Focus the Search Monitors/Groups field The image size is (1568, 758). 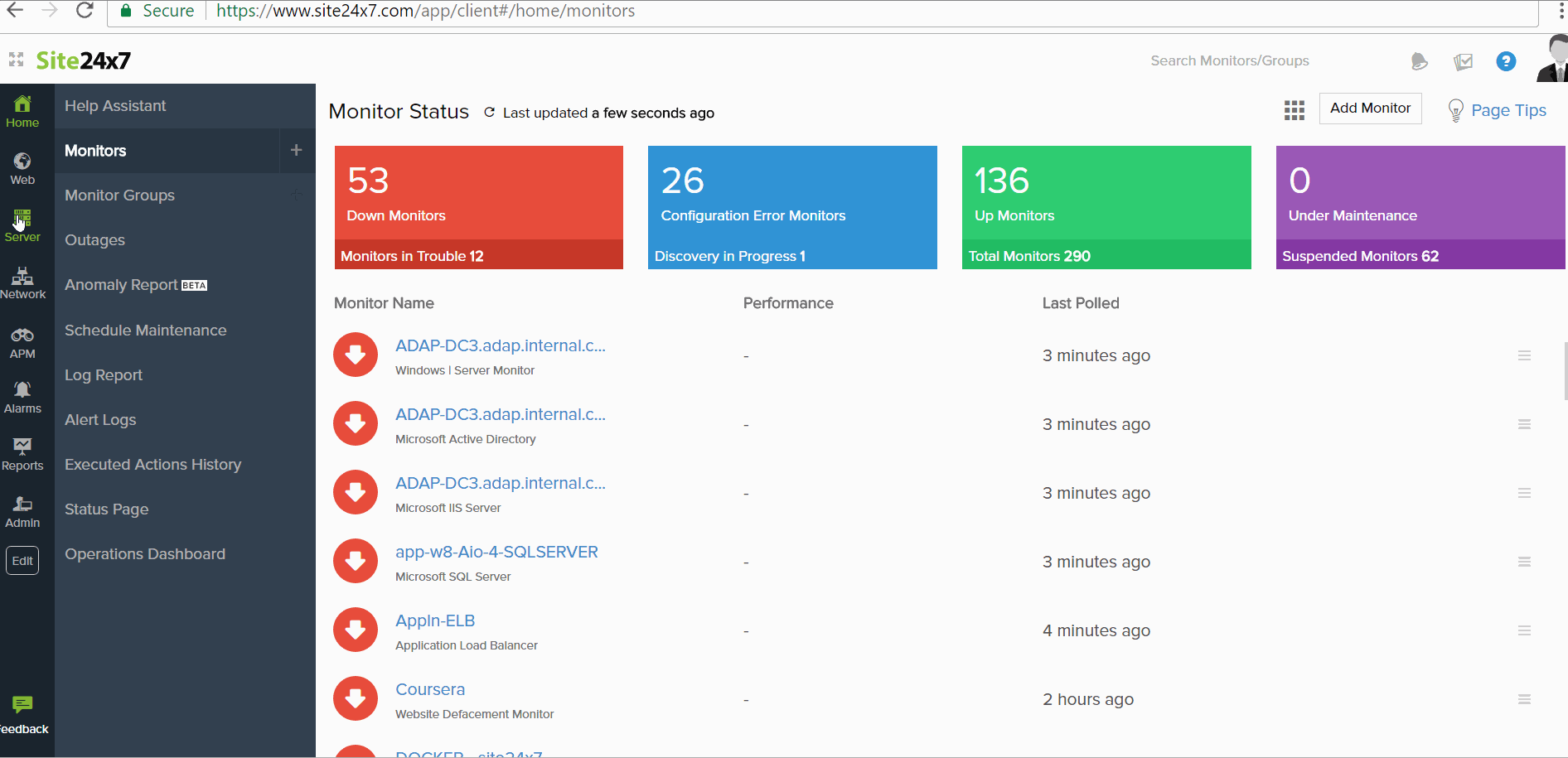(1230, 60)
